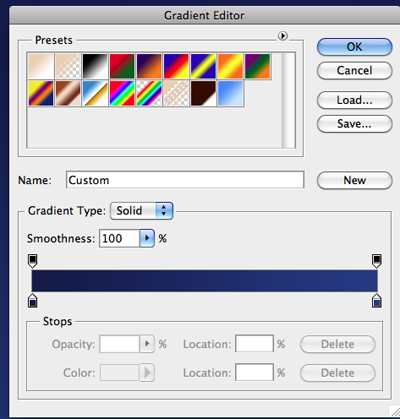Click on the blue gradient bar
Image resolution: width=400 pixels, height=419 pixels.
[x=205, y=281]
